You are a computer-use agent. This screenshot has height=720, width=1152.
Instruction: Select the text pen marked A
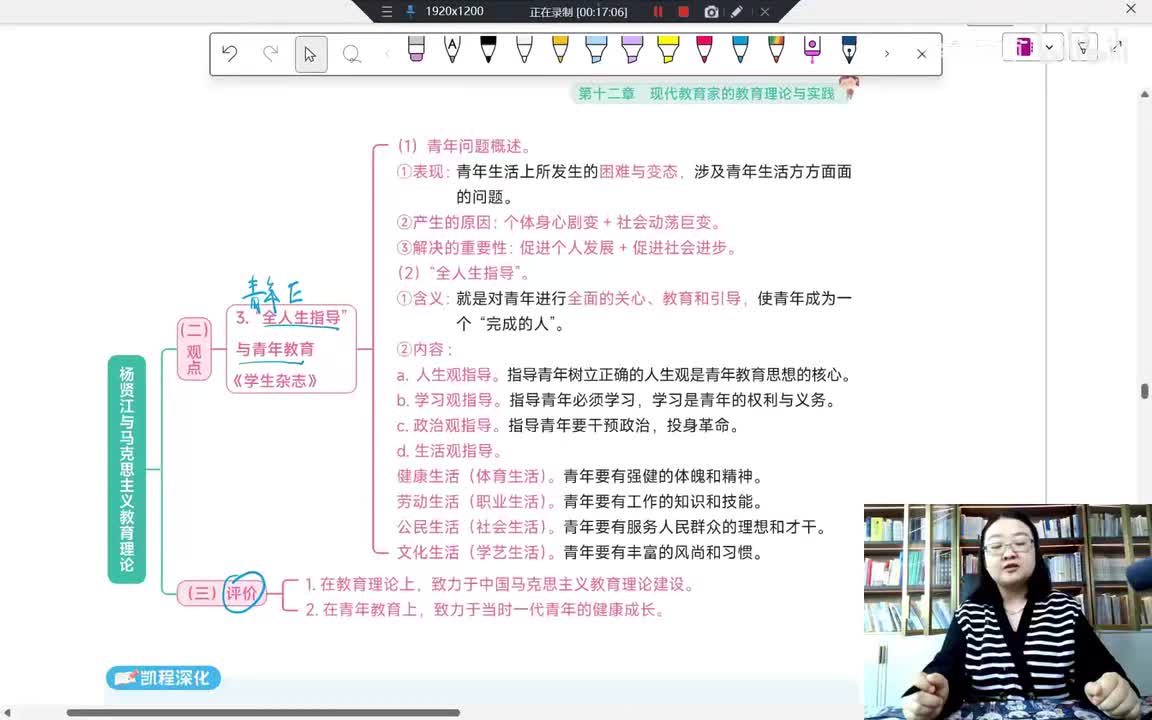pos(452,49)
